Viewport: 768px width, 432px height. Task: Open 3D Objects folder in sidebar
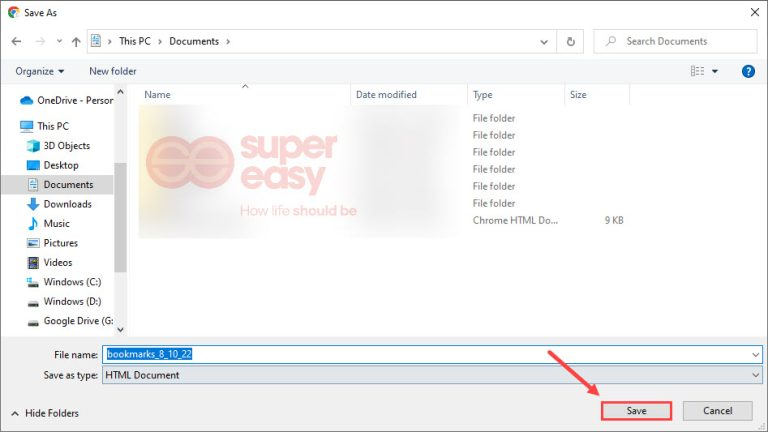(x=67, y=146)
